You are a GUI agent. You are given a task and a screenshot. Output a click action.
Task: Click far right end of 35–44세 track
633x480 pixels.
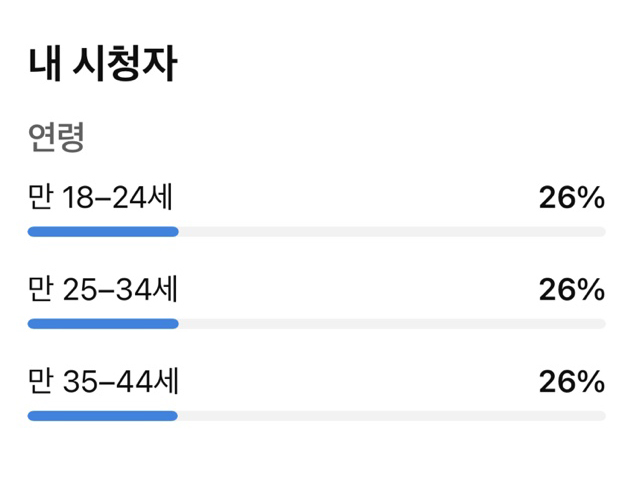point(602,416)
